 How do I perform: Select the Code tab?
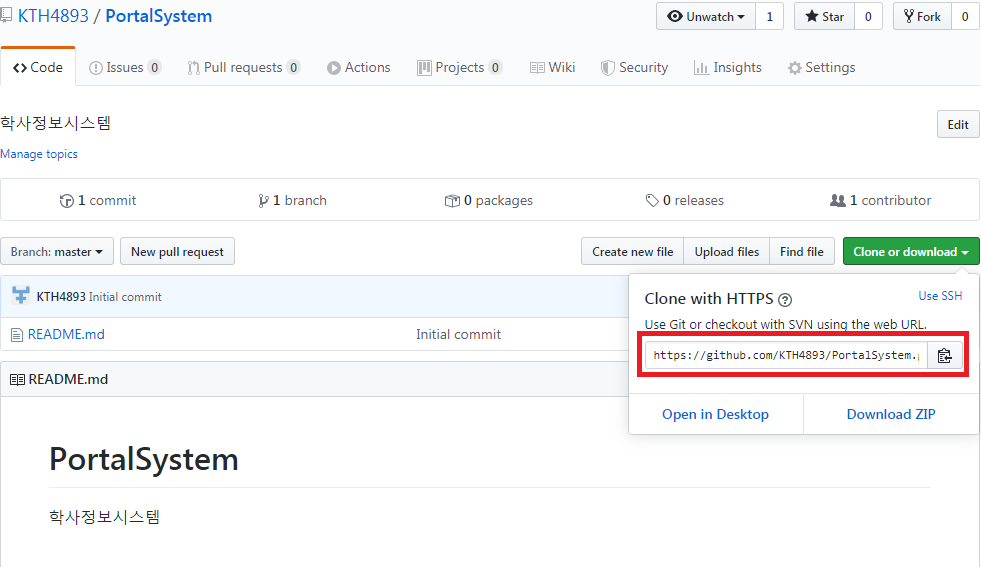38,66
